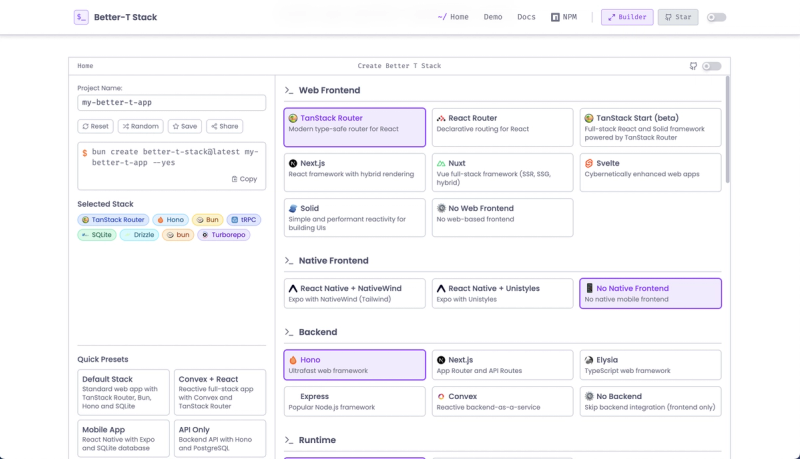The width and height of the screenshot is (800, 459).
Task: Select the Nuxt web frontend card
Action: [x=503, y=172]
